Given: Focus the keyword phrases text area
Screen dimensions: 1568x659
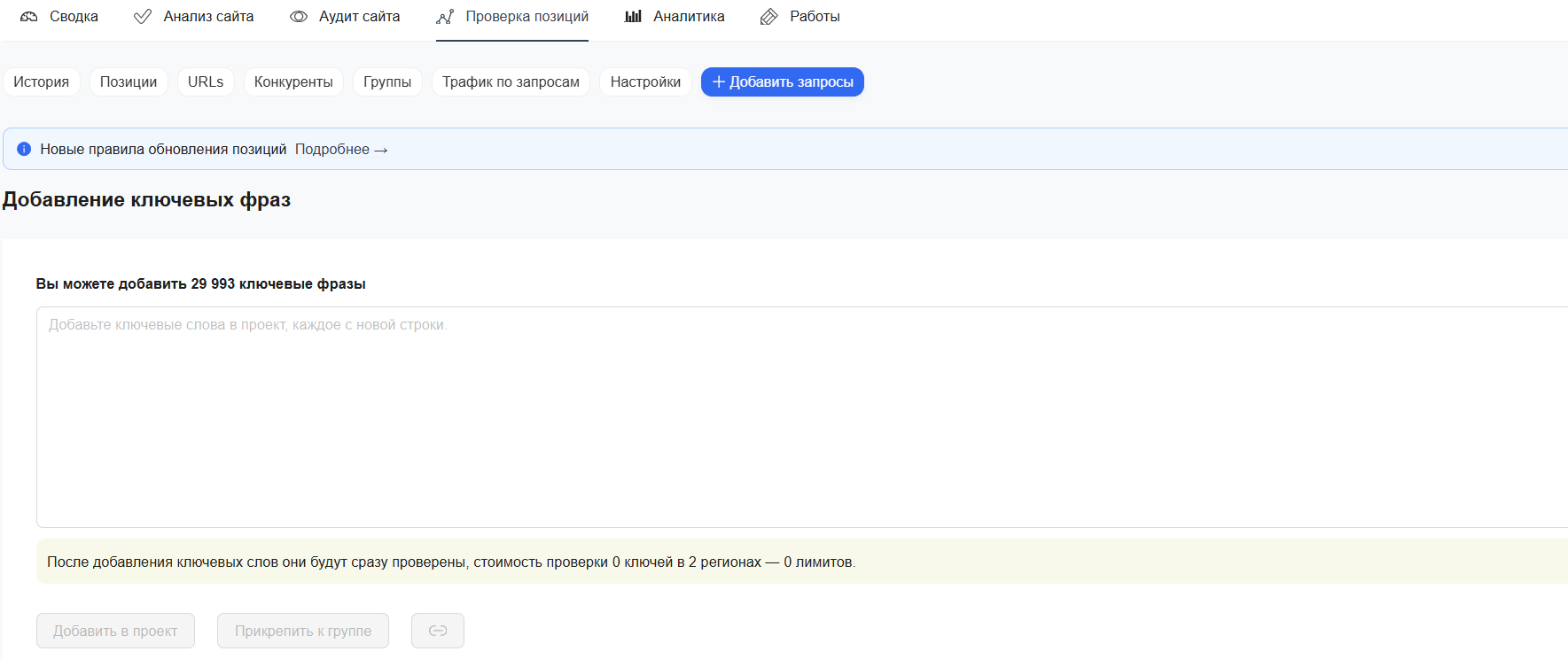Looking at the screenshot, I should pyautogui.click(x=798, y=416).
